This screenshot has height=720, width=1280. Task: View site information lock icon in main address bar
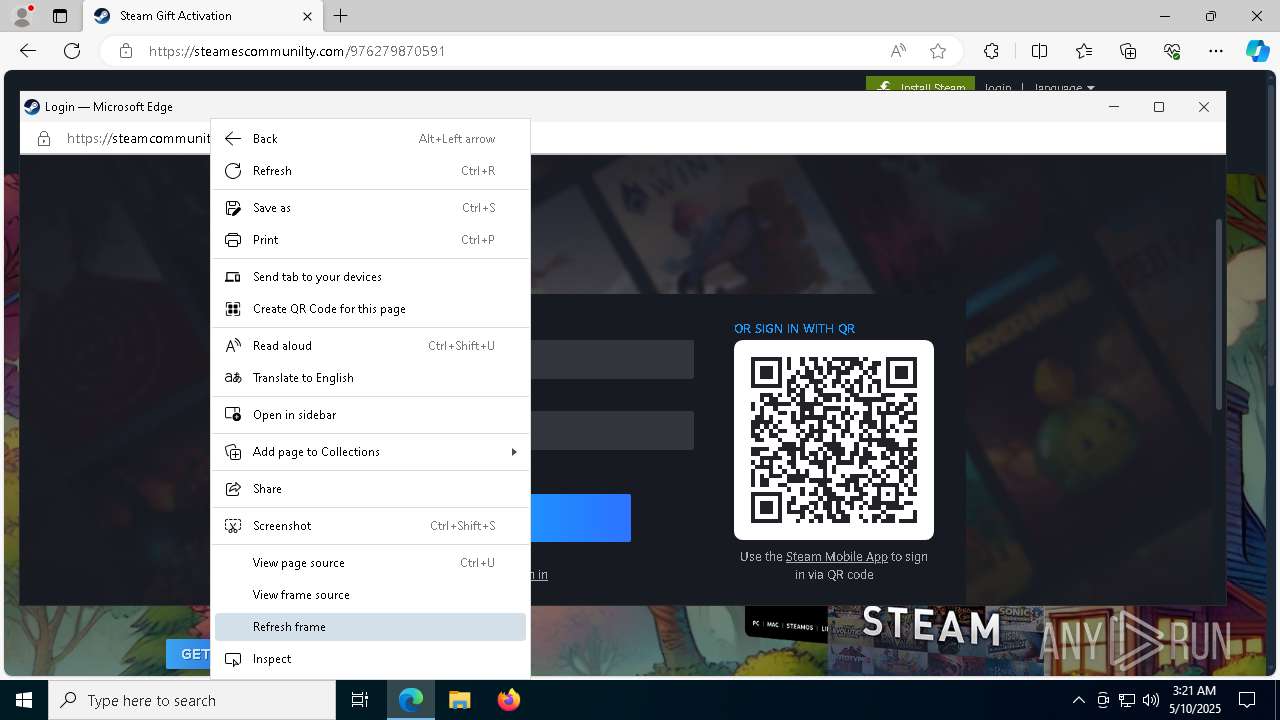click(x=125, y=51)
